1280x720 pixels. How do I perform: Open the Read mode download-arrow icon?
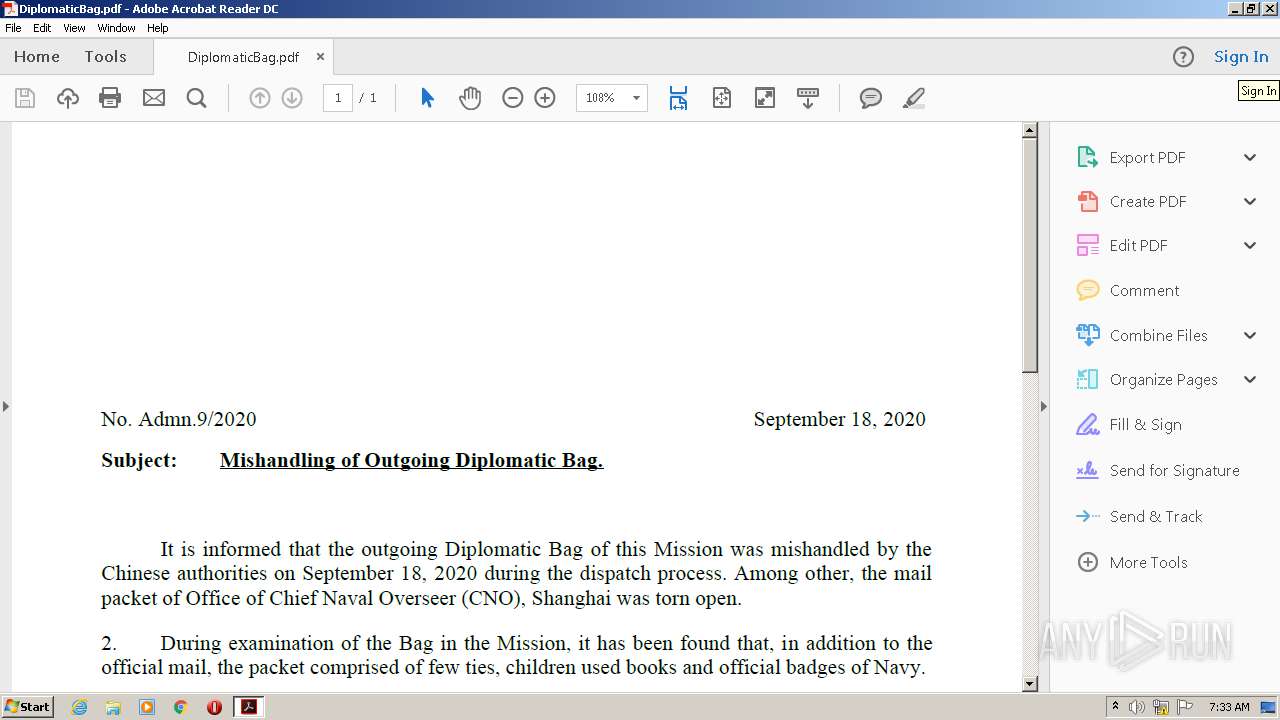tap(808, 98)
